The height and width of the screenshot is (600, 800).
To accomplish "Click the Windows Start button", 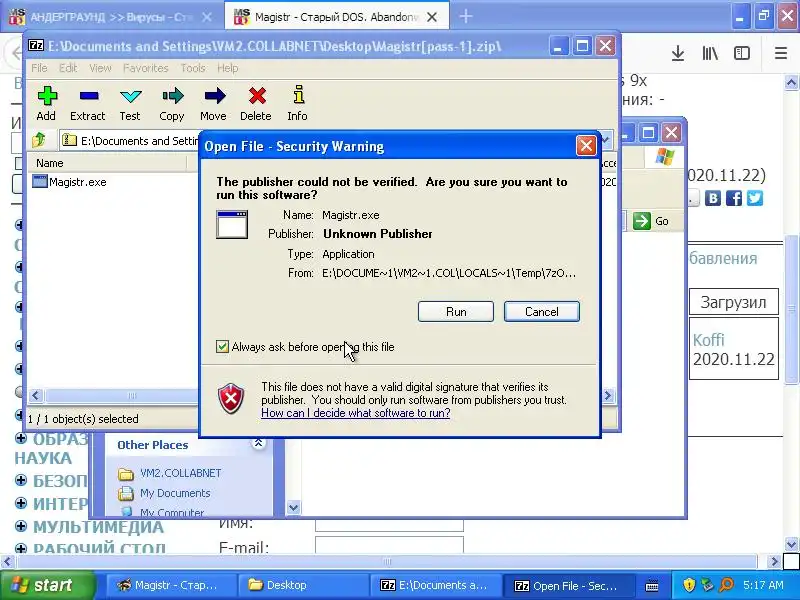I will (48, 585).
